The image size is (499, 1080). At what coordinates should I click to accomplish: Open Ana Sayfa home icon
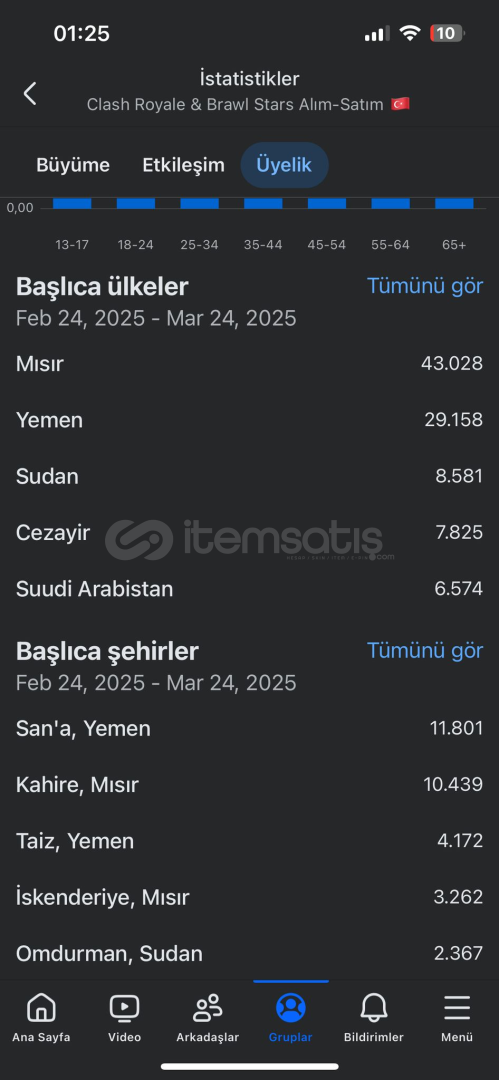click(41, 1008)
